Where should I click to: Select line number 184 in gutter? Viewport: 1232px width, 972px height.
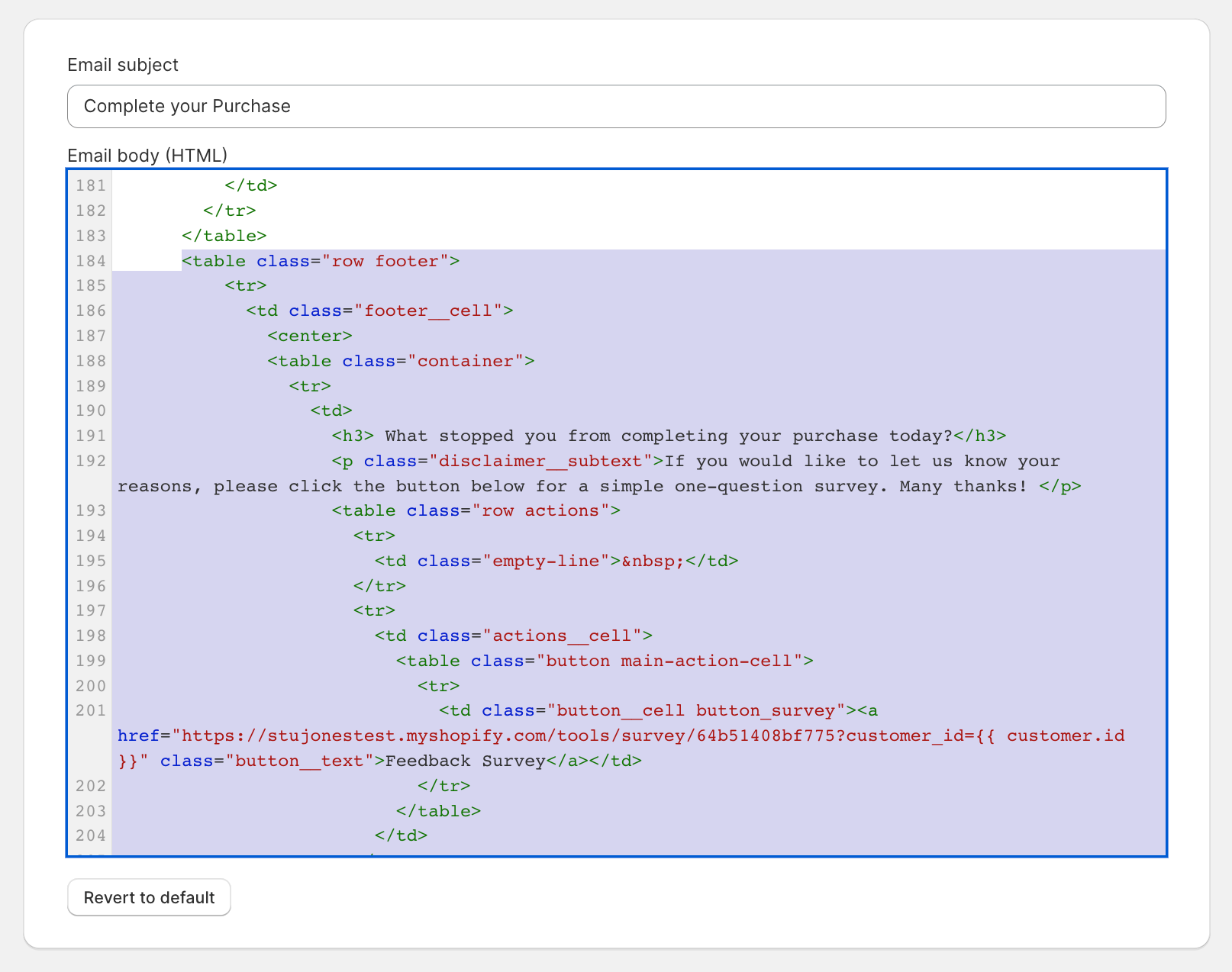(91, 261)
